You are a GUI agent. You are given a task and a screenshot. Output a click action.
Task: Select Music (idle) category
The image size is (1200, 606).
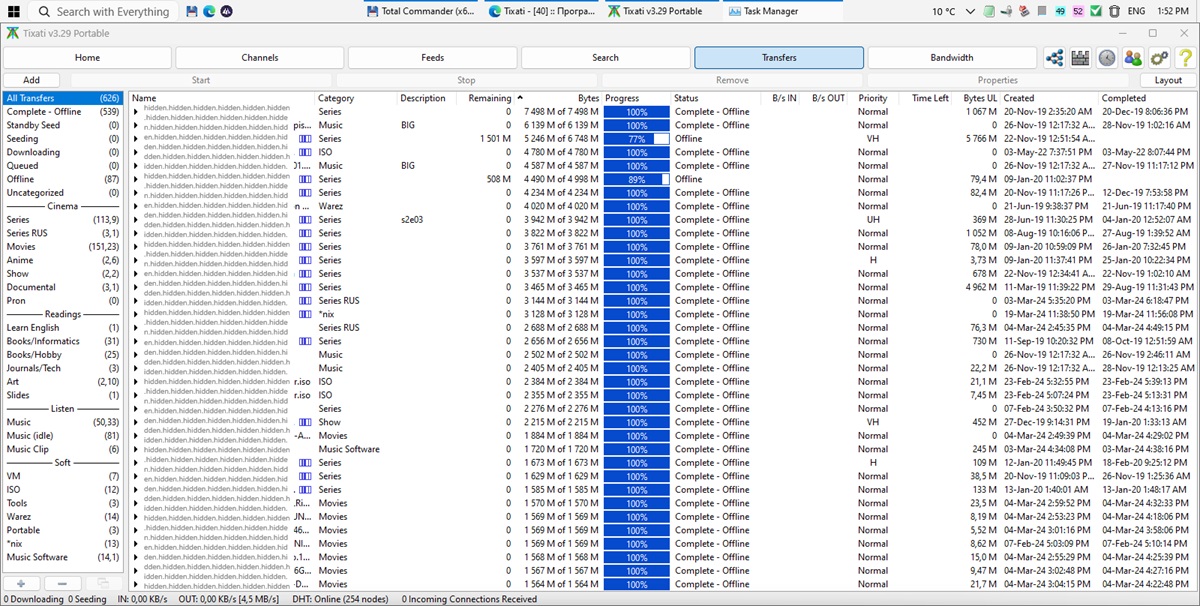pos(62,436)
